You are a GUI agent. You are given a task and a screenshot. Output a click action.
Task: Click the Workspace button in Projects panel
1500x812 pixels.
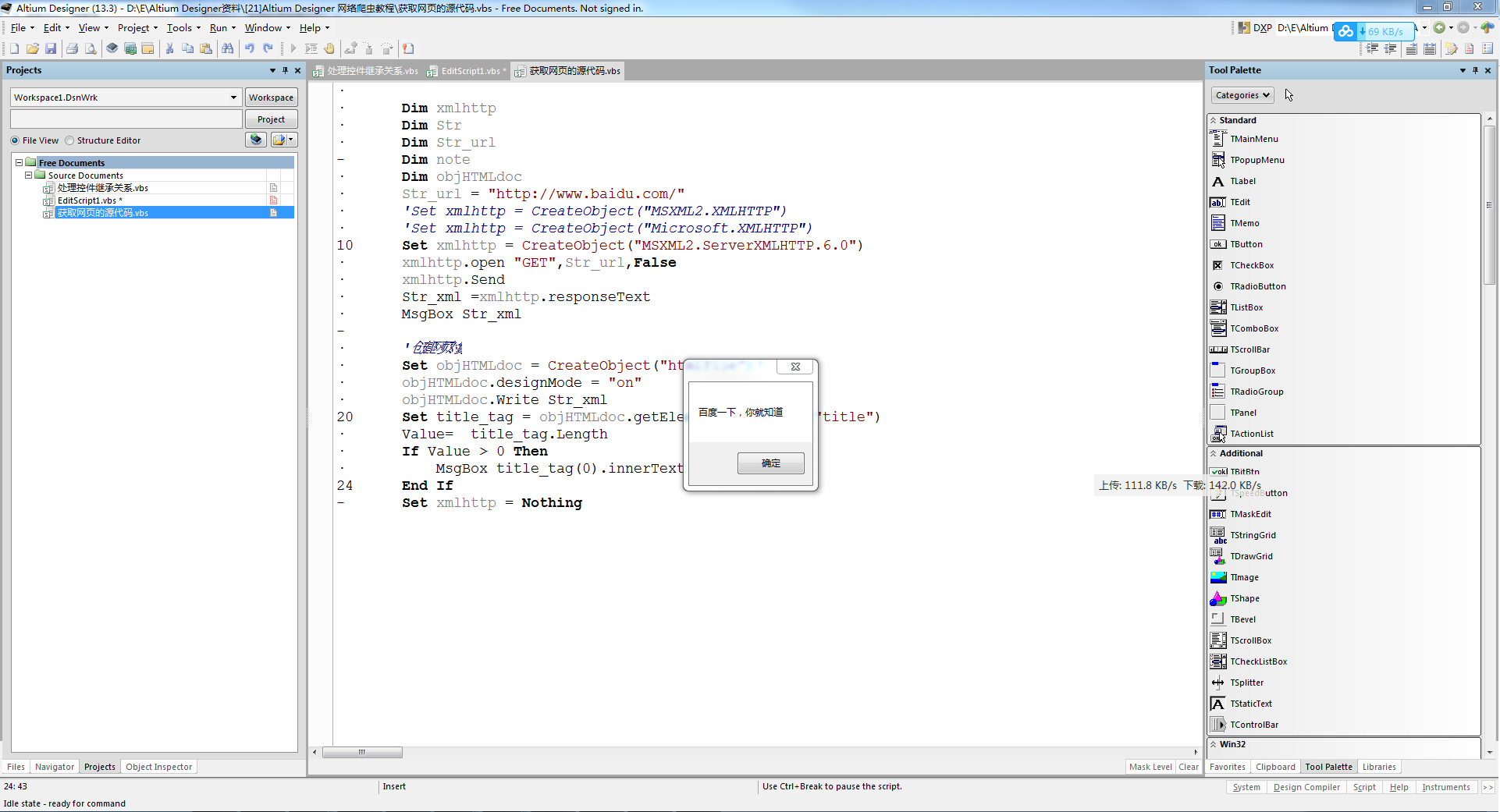[x=271, y=97]
